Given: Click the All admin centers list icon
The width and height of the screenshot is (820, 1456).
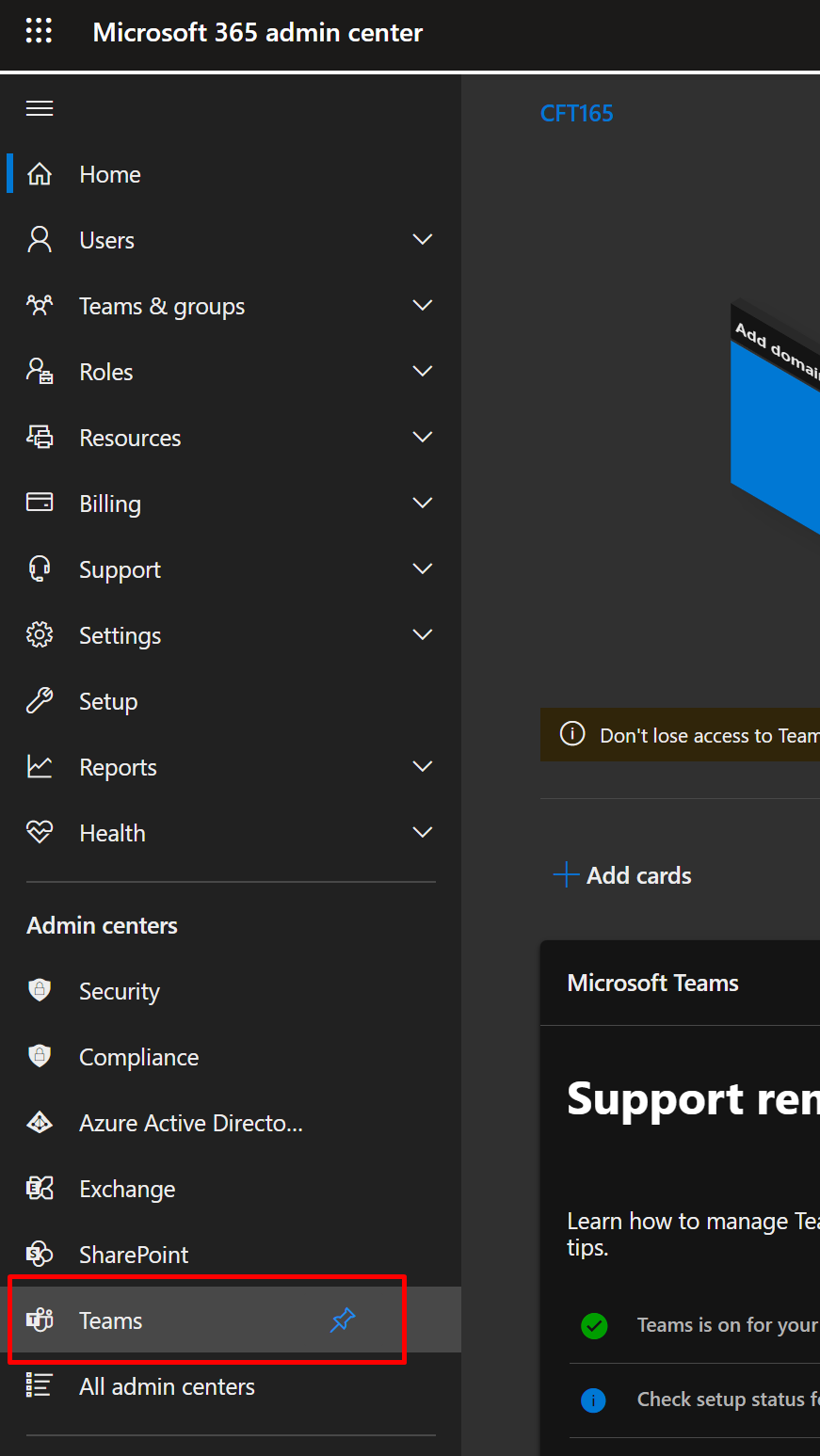Looking at the screenshot, I should (40, 1385).
